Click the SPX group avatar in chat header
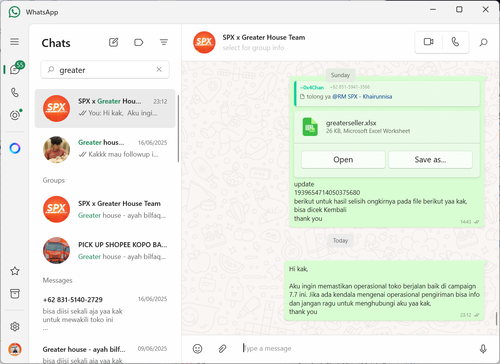 [x=204, y=42]
